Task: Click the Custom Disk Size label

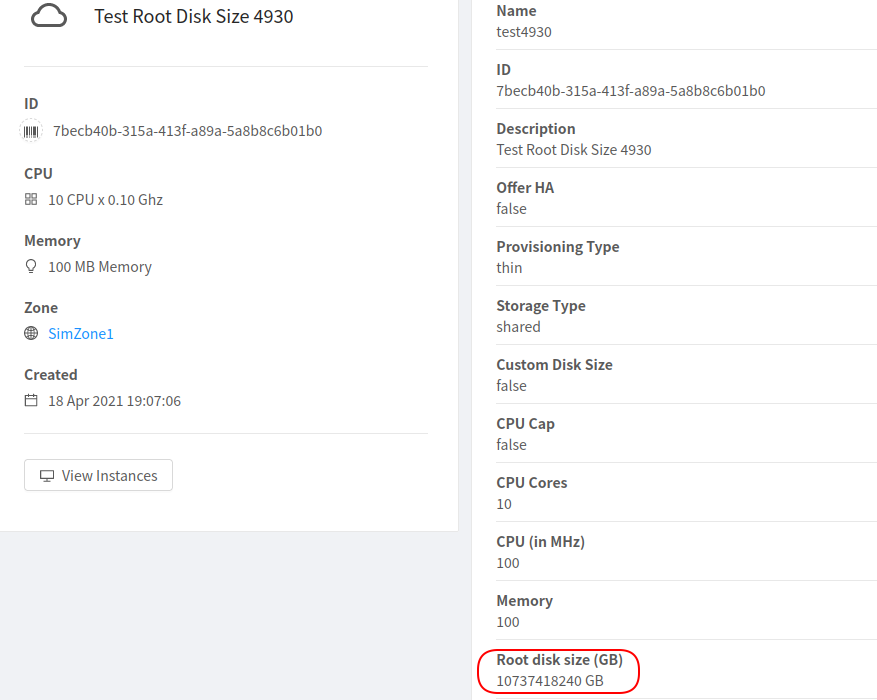Action: 554,365
